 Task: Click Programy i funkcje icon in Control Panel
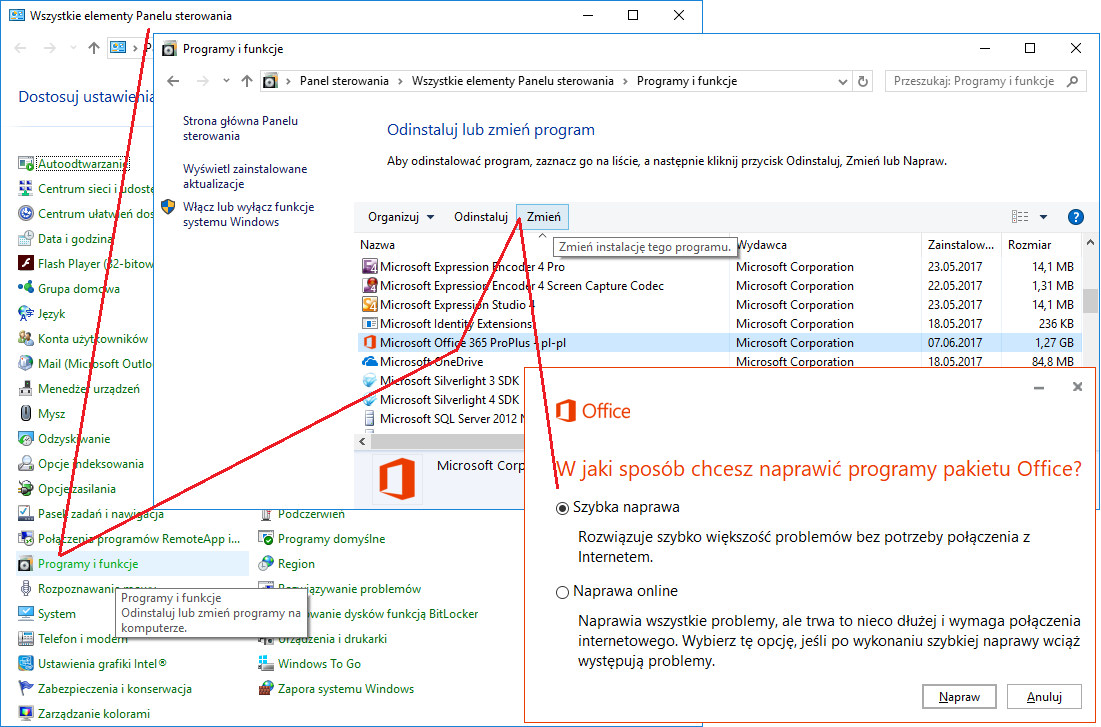tap(26, 563)
